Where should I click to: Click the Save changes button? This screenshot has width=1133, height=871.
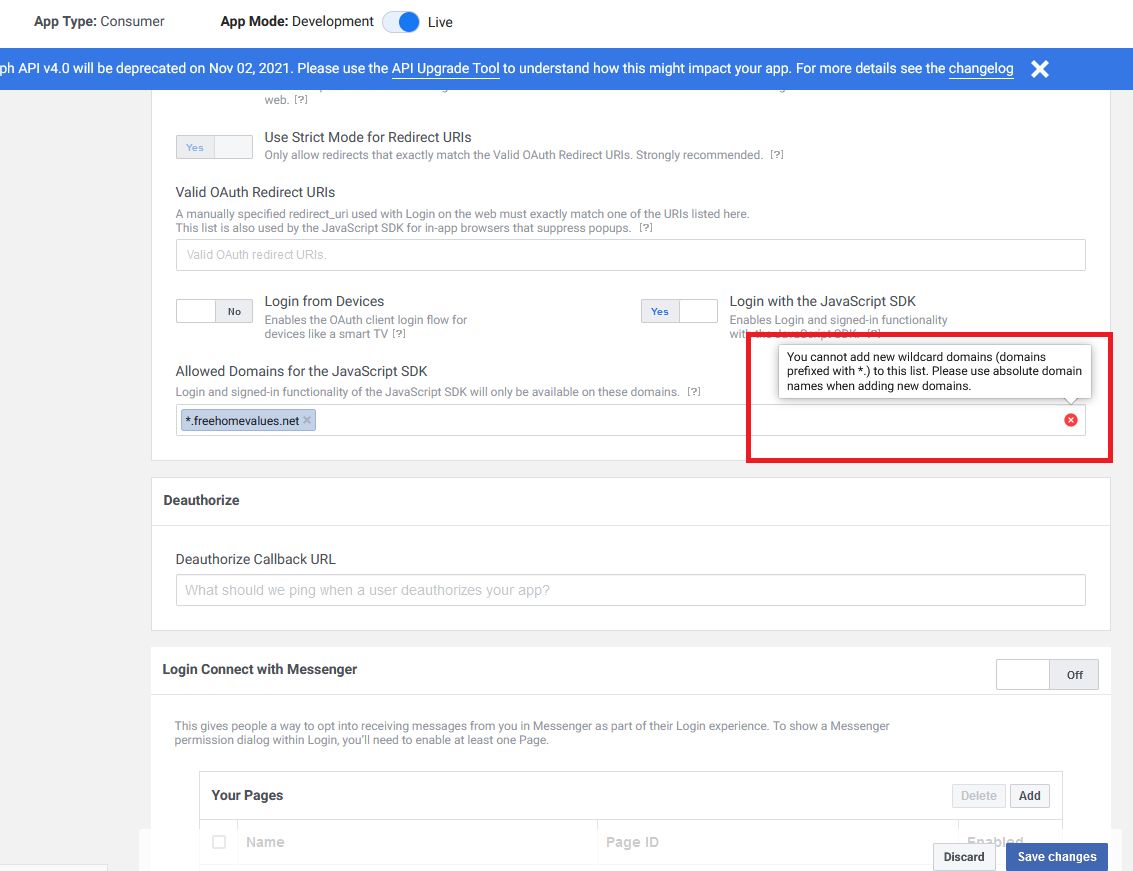pyautogui.click(x=1056, y=857)
